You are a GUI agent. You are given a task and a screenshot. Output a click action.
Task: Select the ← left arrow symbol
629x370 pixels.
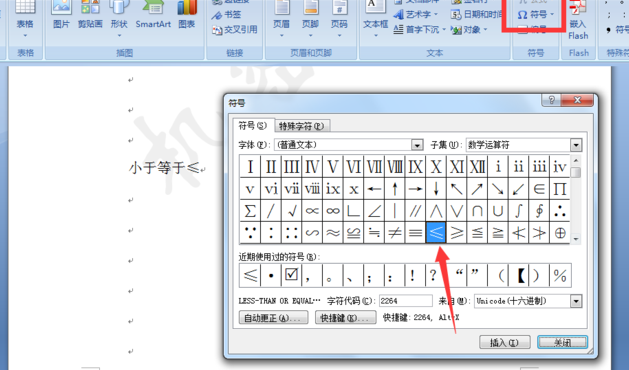click(374, 189)
